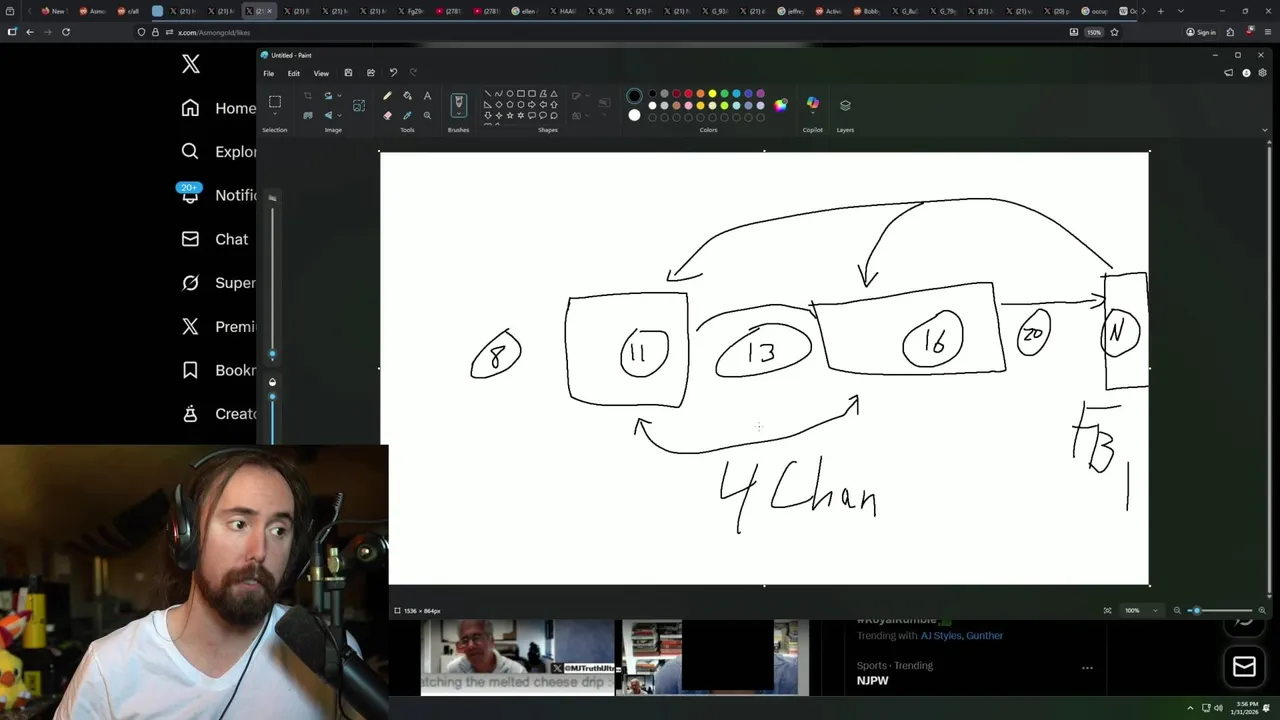Click the Resize and skew icon
The height and width of the screenshot is (720, 1280).
click(x=307, y=115)
